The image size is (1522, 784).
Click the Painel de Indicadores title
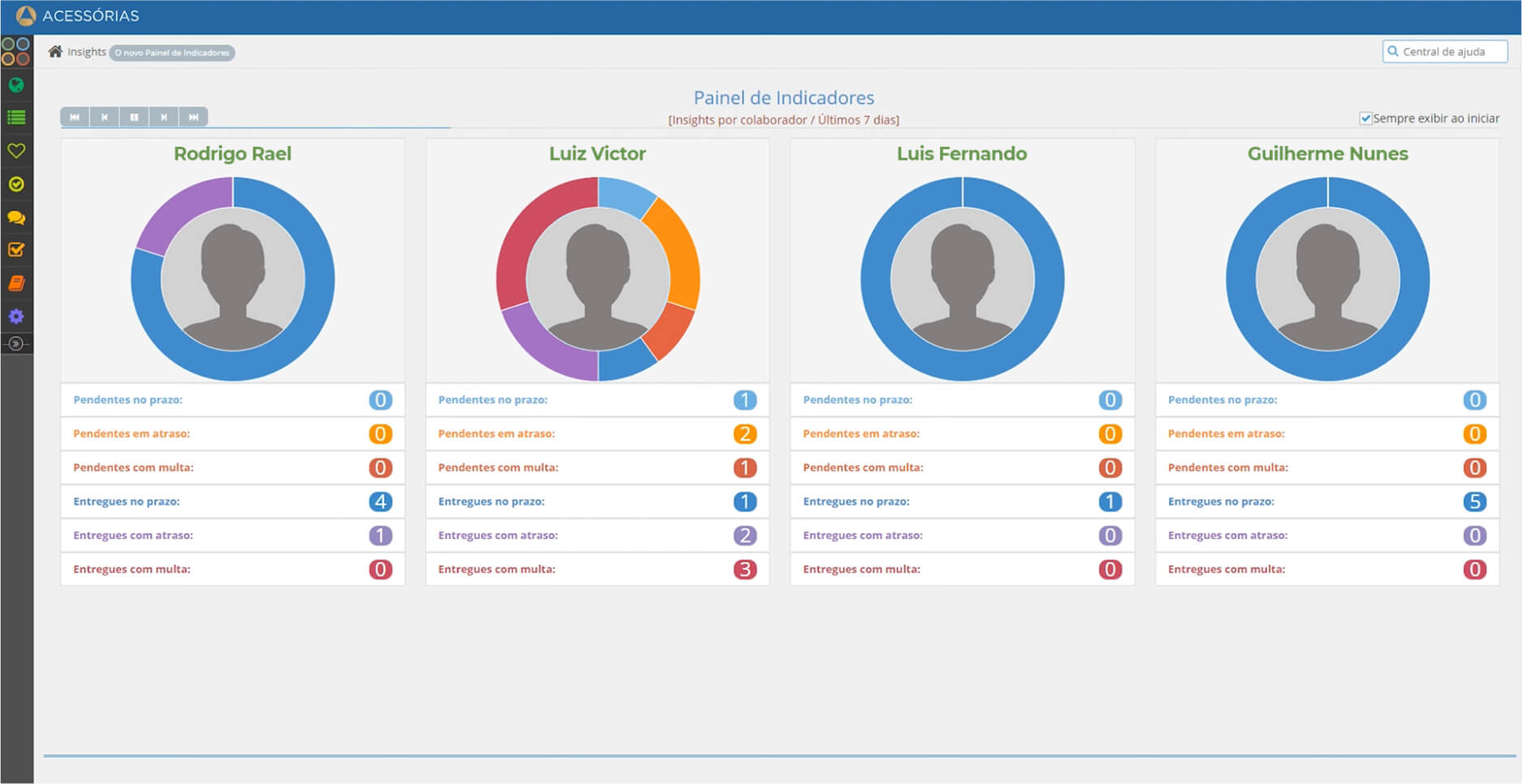click(784, 97)
